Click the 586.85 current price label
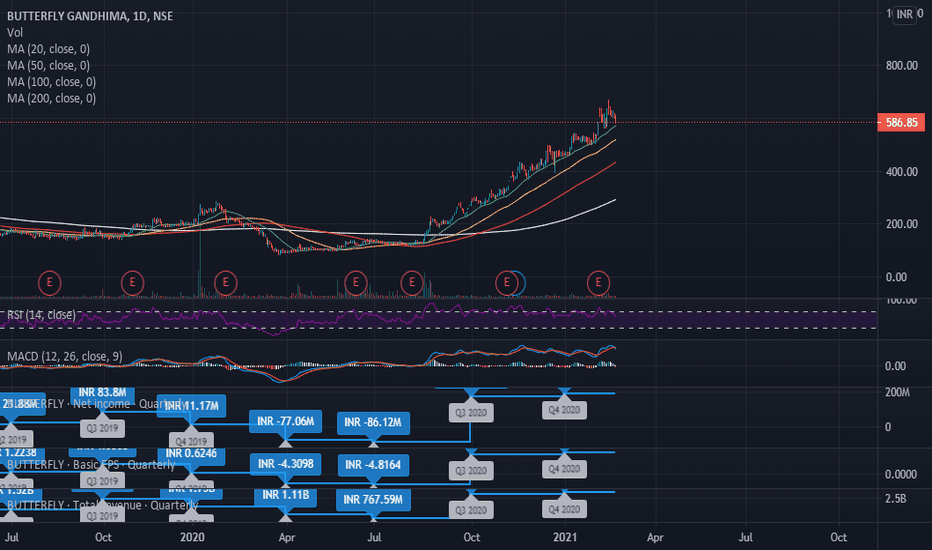Viewport: 932px width, 550px height. [x=901, y=122]
